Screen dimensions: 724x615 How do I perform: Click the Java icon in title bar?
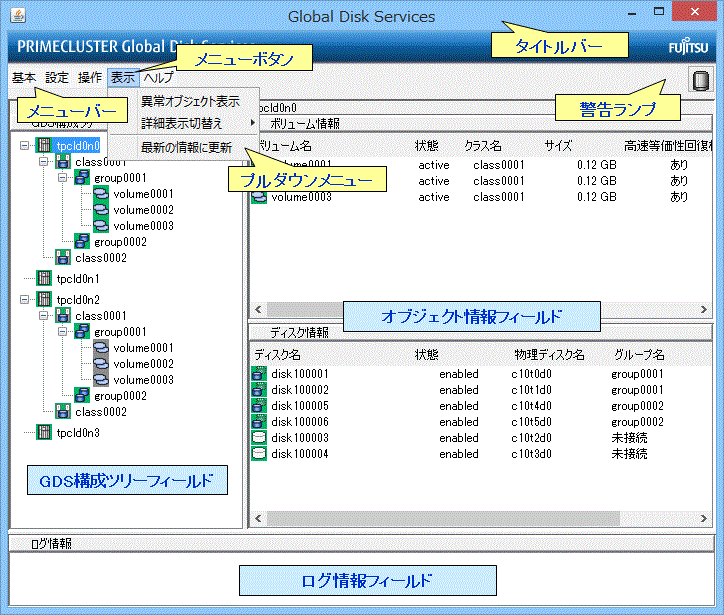pyautogui.click(x=18, y=15)
